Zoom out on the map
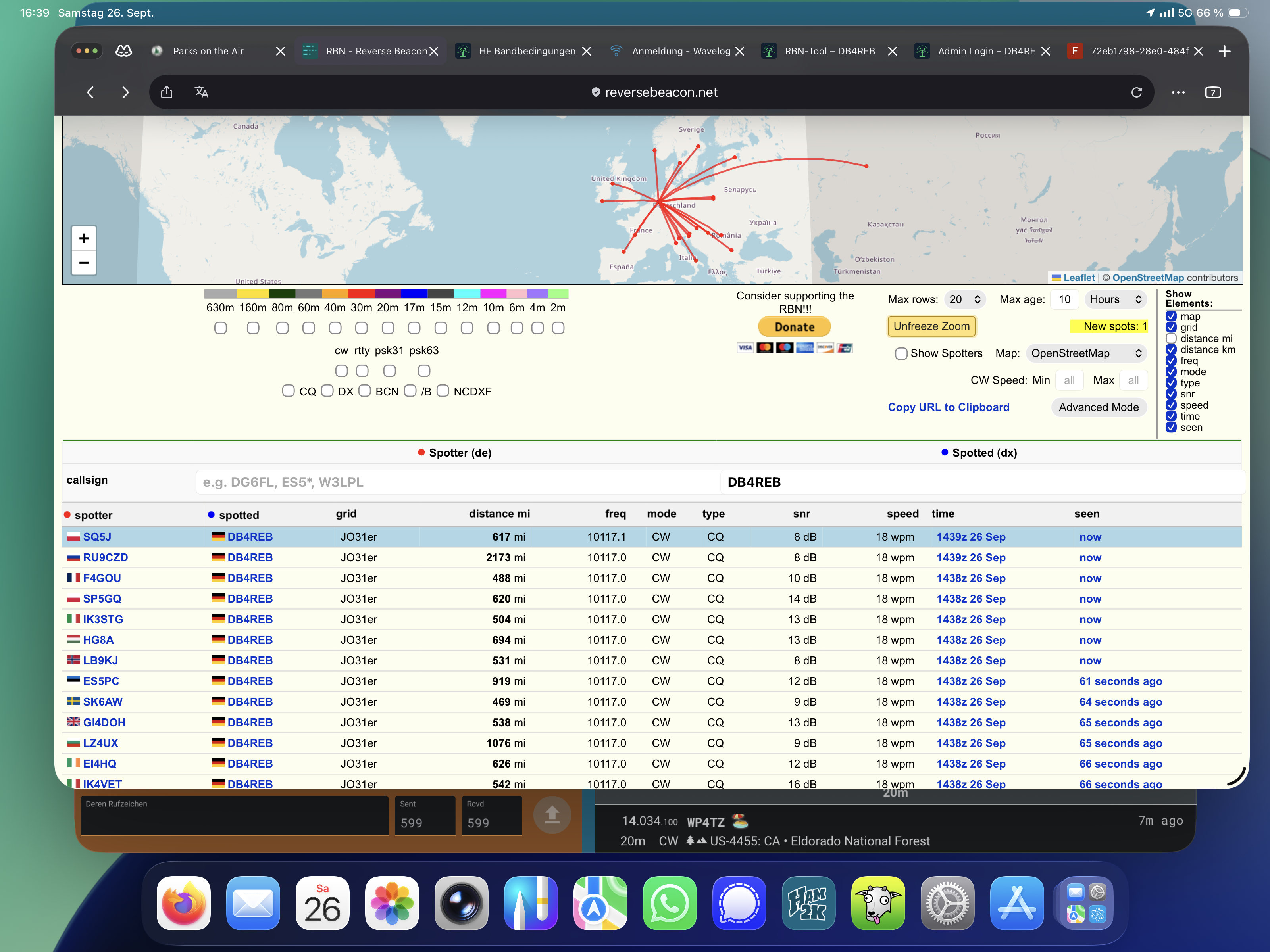The image size is (1270, 952). tap(84, 263)
